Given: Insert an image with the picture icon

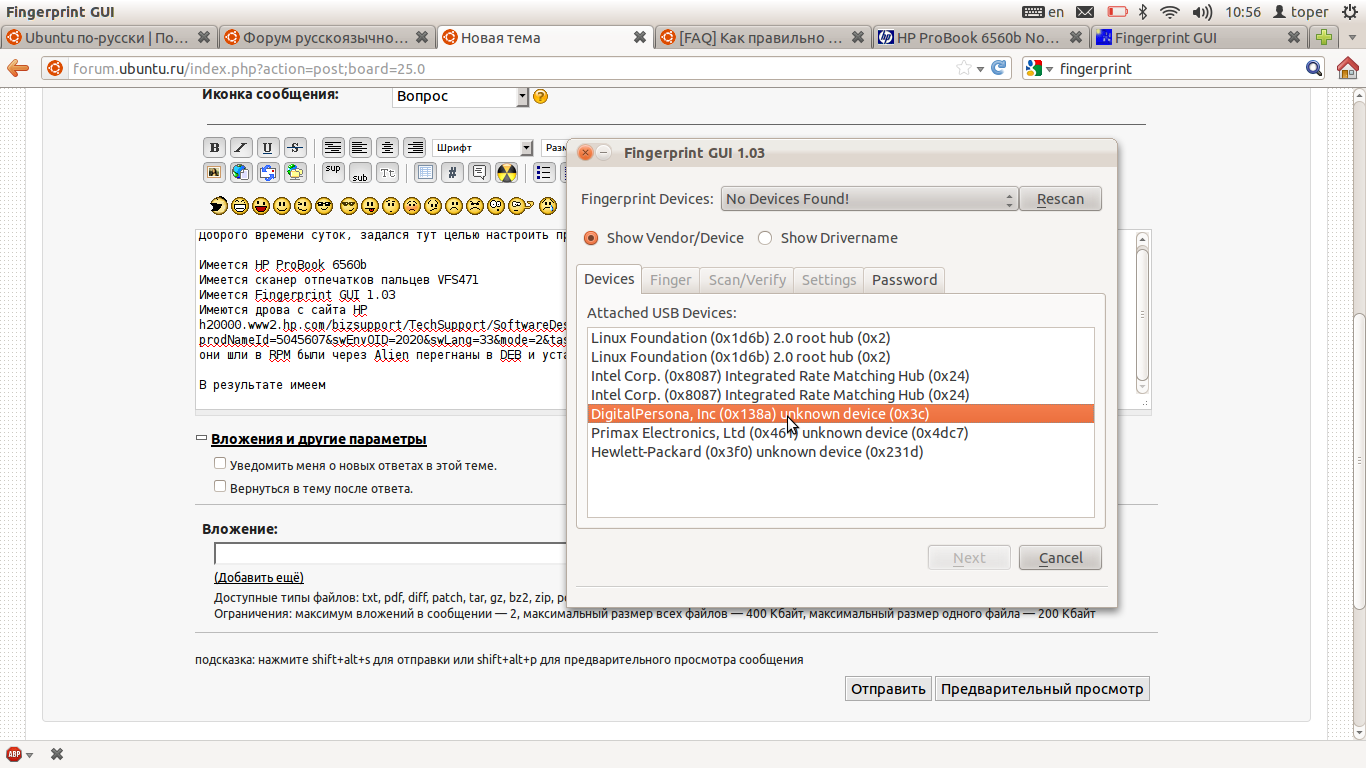Looking at the screenshot, I should [214, 173].
